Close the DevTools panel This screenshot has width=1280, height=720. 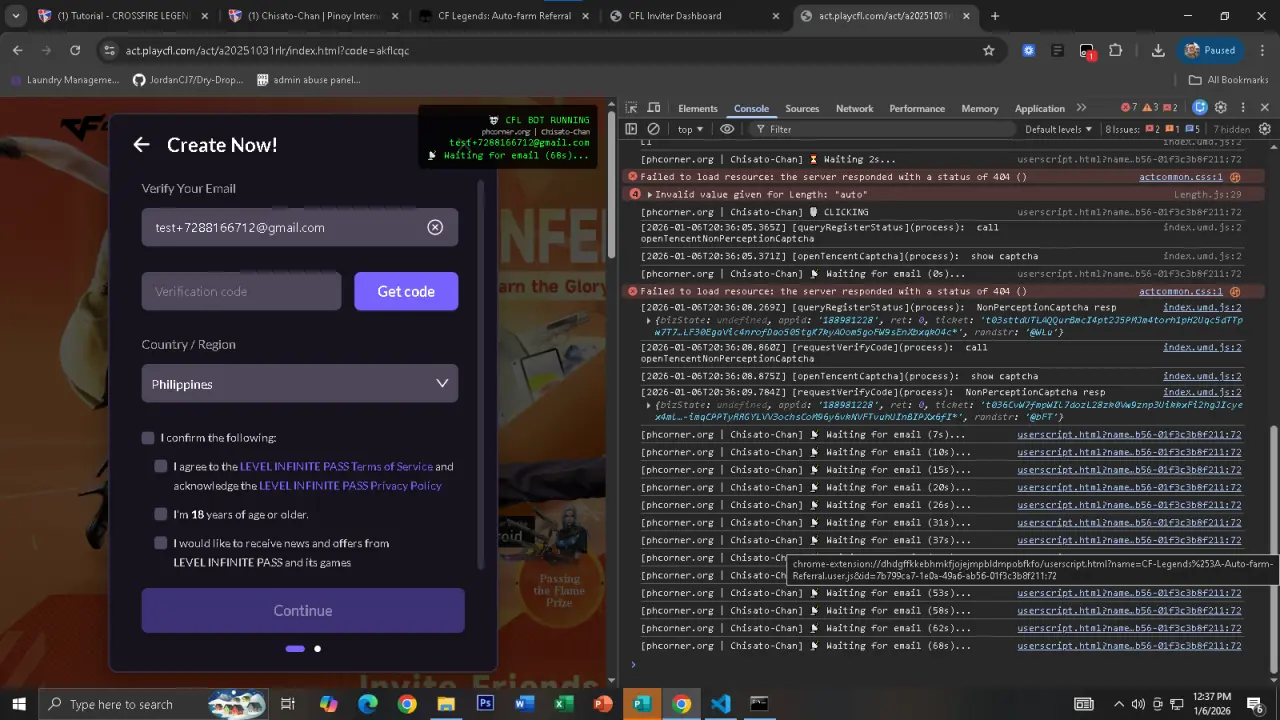[x=1264, y=108]
